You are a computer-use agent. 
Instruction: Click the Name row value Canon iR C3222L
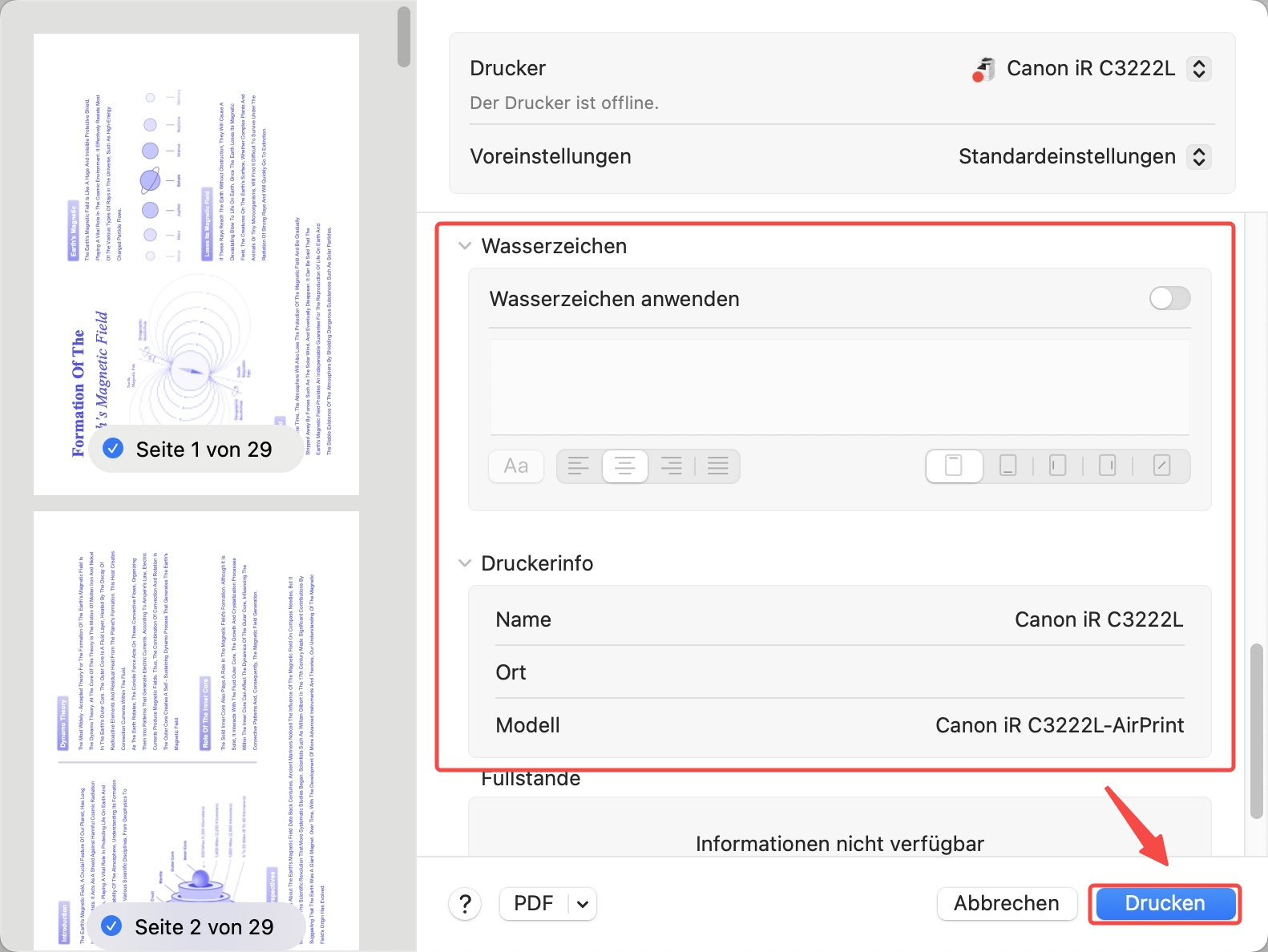click(x=1099, y=619)
